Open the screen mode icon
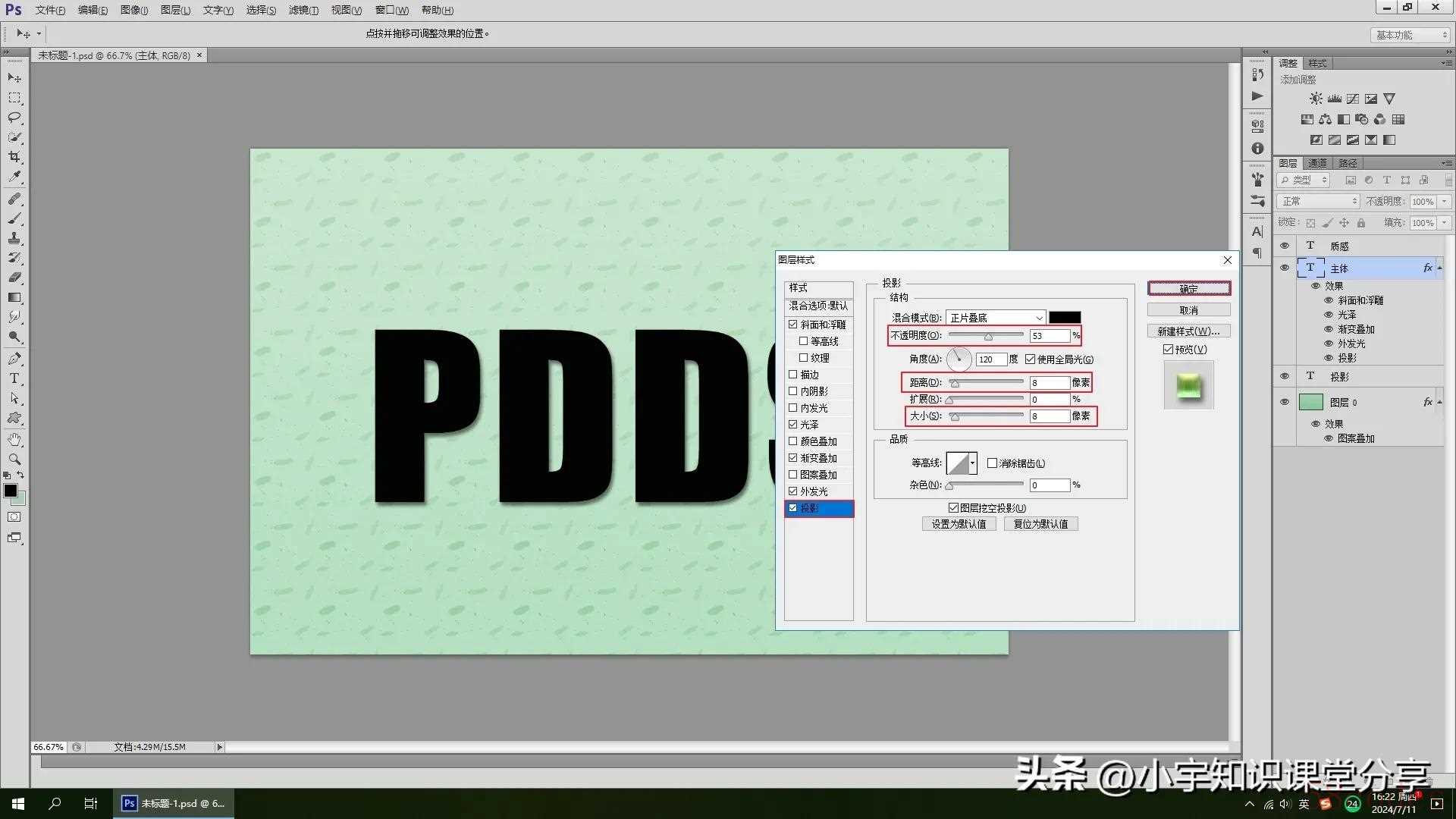1456x819 pixels. [14, 538]
